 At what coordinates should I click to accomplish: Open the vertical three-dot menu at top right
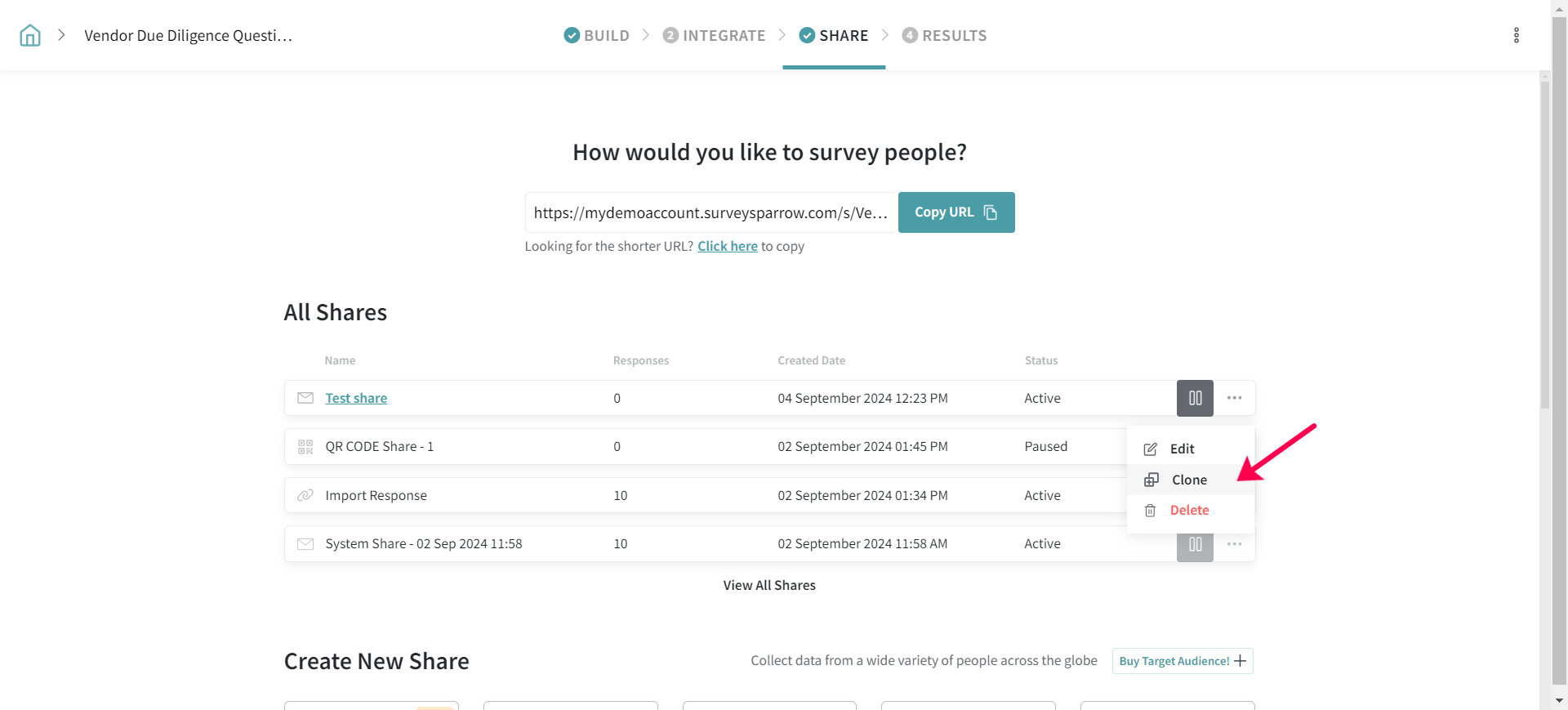coord(1516,35)
